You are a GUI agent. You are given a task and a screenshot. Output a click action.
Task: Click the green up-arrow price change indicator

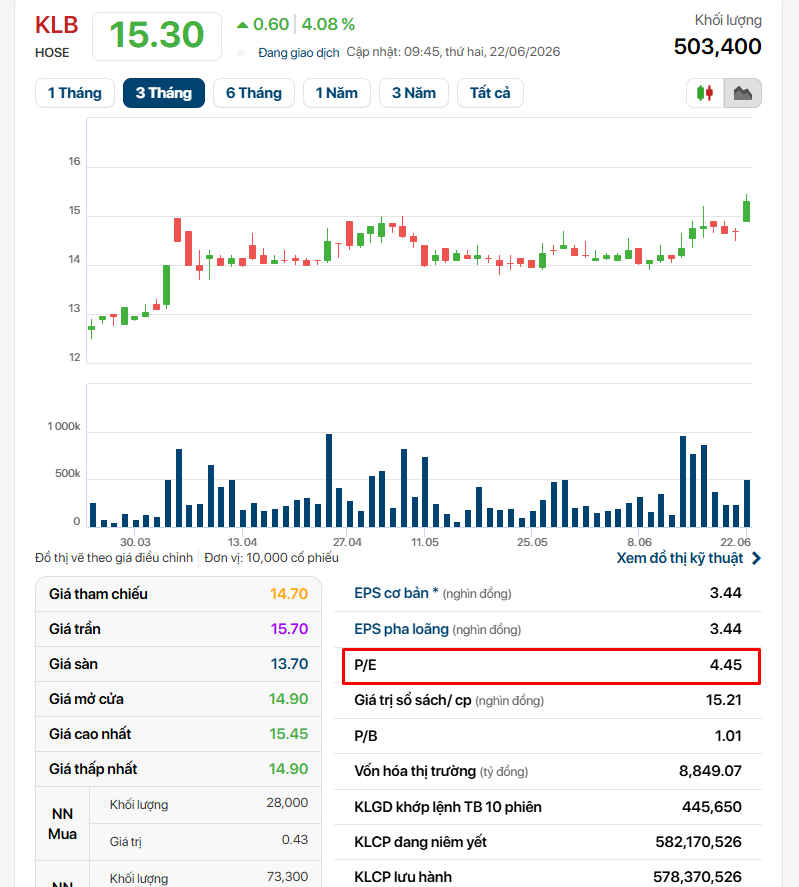click(x=242, y=24)
